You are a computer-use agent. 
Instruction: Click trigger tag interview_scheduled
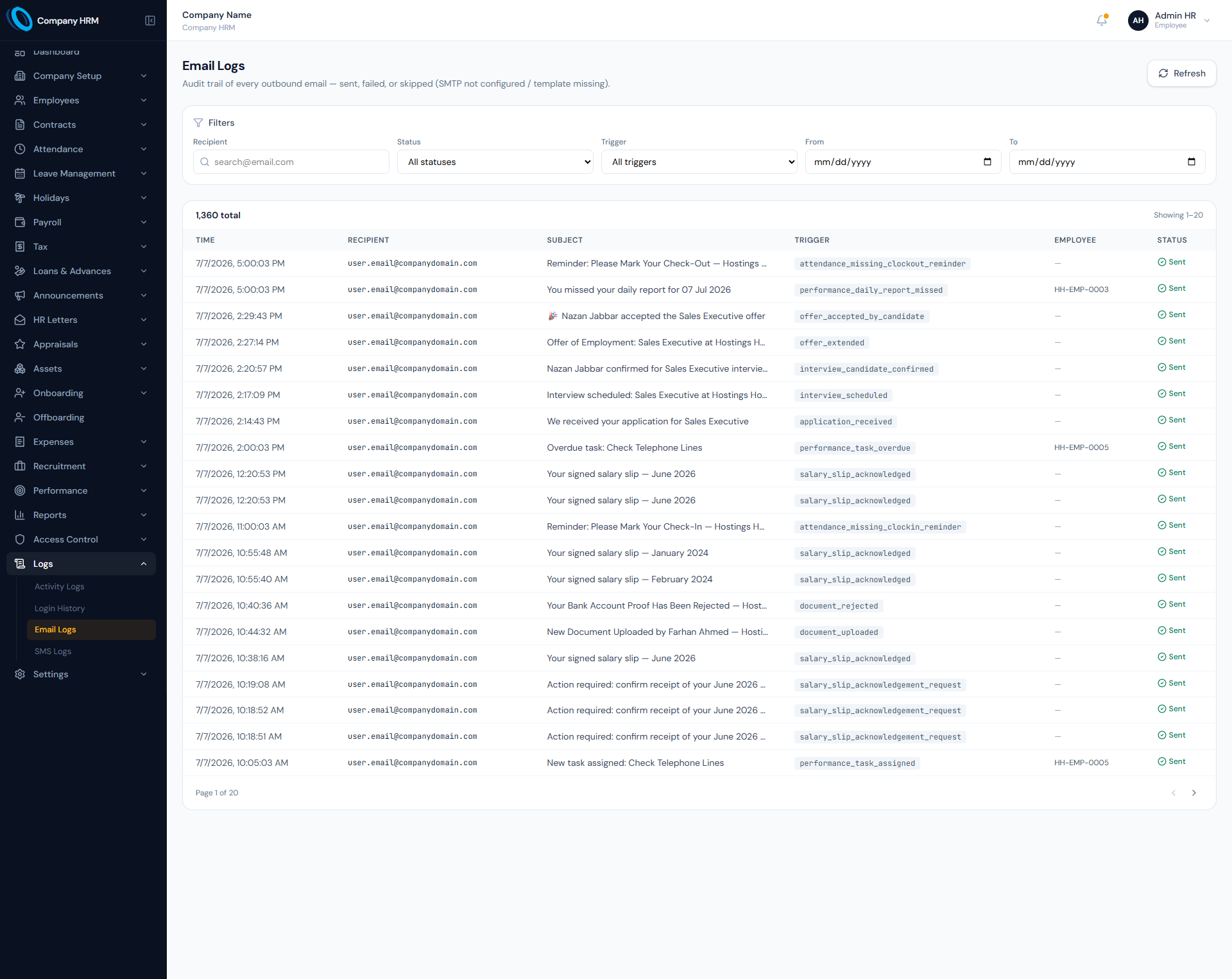coord(843,395)
